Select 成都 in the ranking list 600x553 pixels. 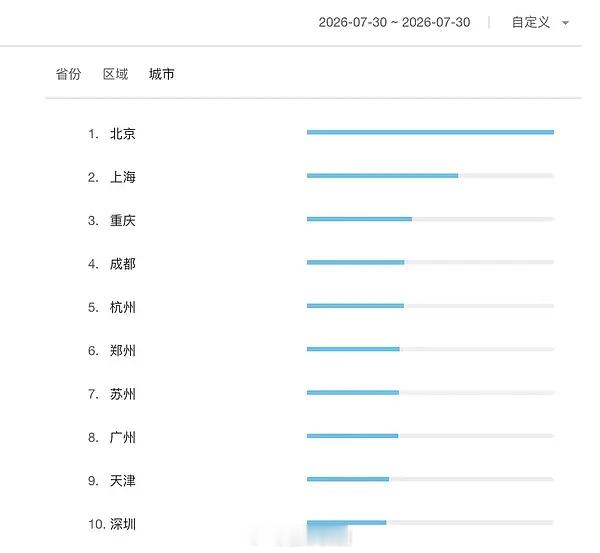(x=123, y=264)
